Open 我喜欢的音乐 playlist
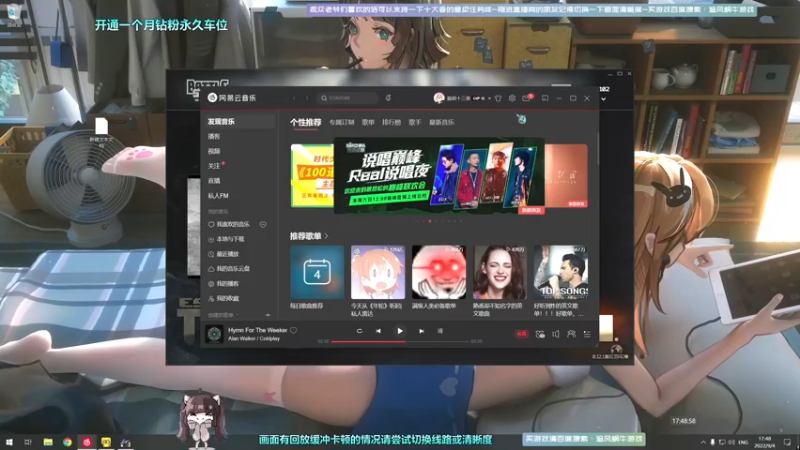Screen dimensions: 800x450 click(x=229, y=224)
